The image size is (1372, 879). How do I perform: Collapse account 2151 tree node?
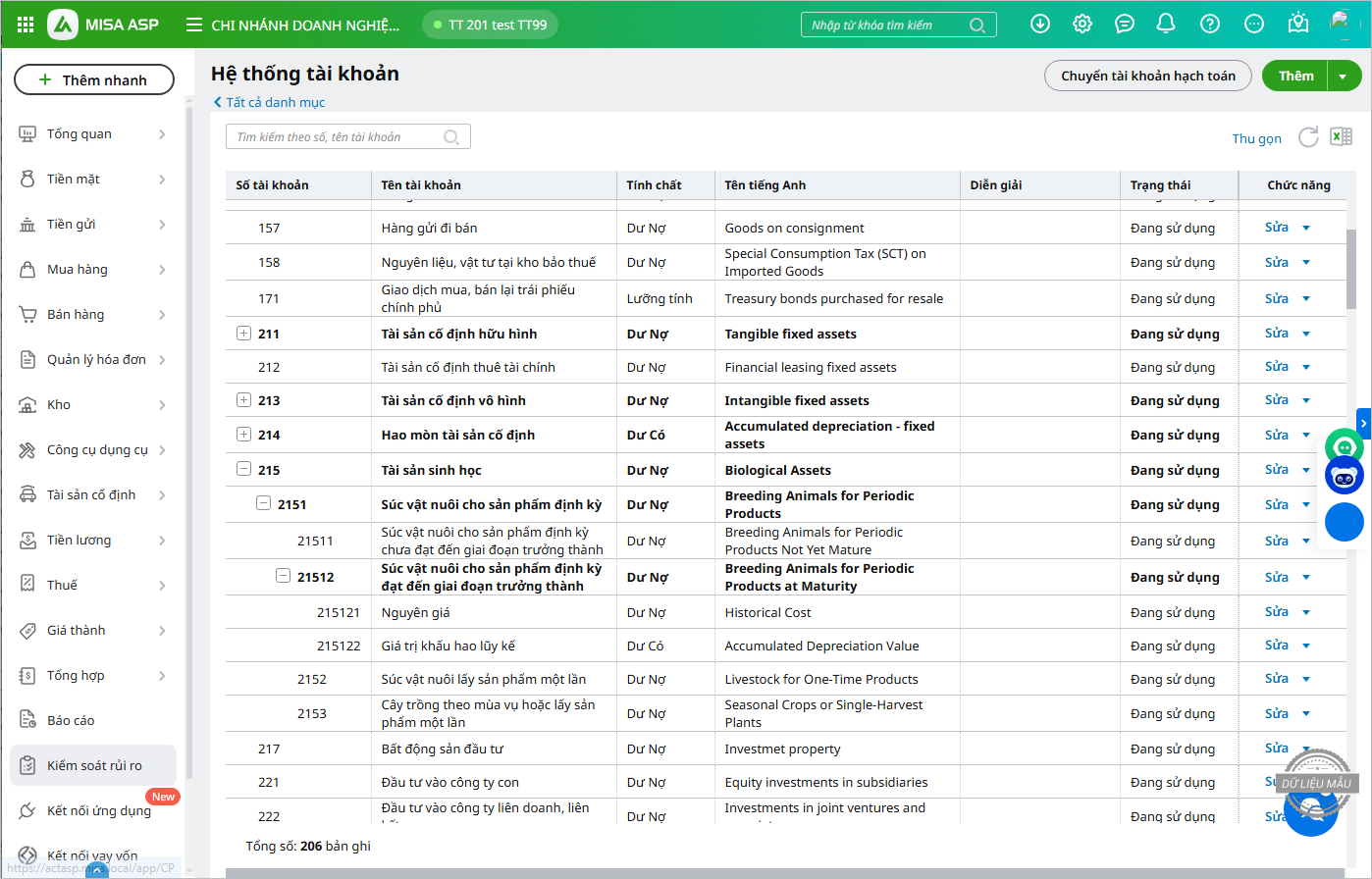(x=263, y=504)
